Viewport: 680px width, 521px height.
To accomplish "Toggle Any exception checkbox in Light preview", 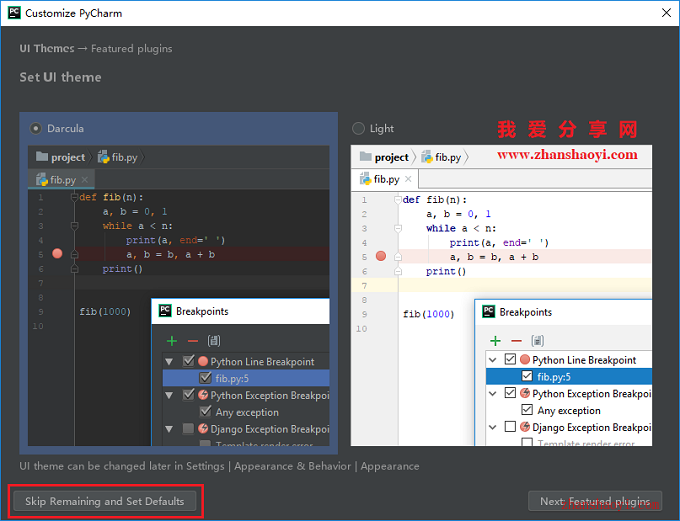I will pos(527,410).
